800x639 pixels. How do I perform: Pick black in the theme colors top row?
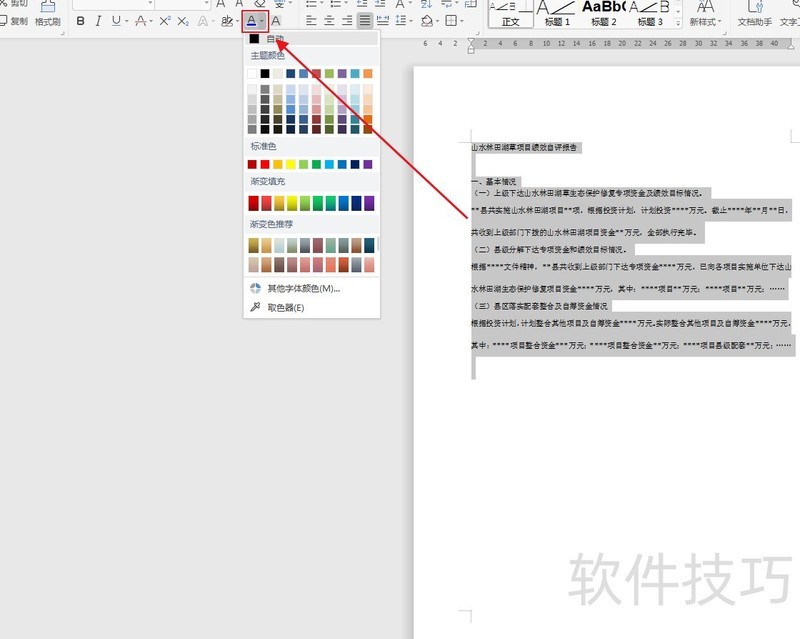[x=265, y=73]
